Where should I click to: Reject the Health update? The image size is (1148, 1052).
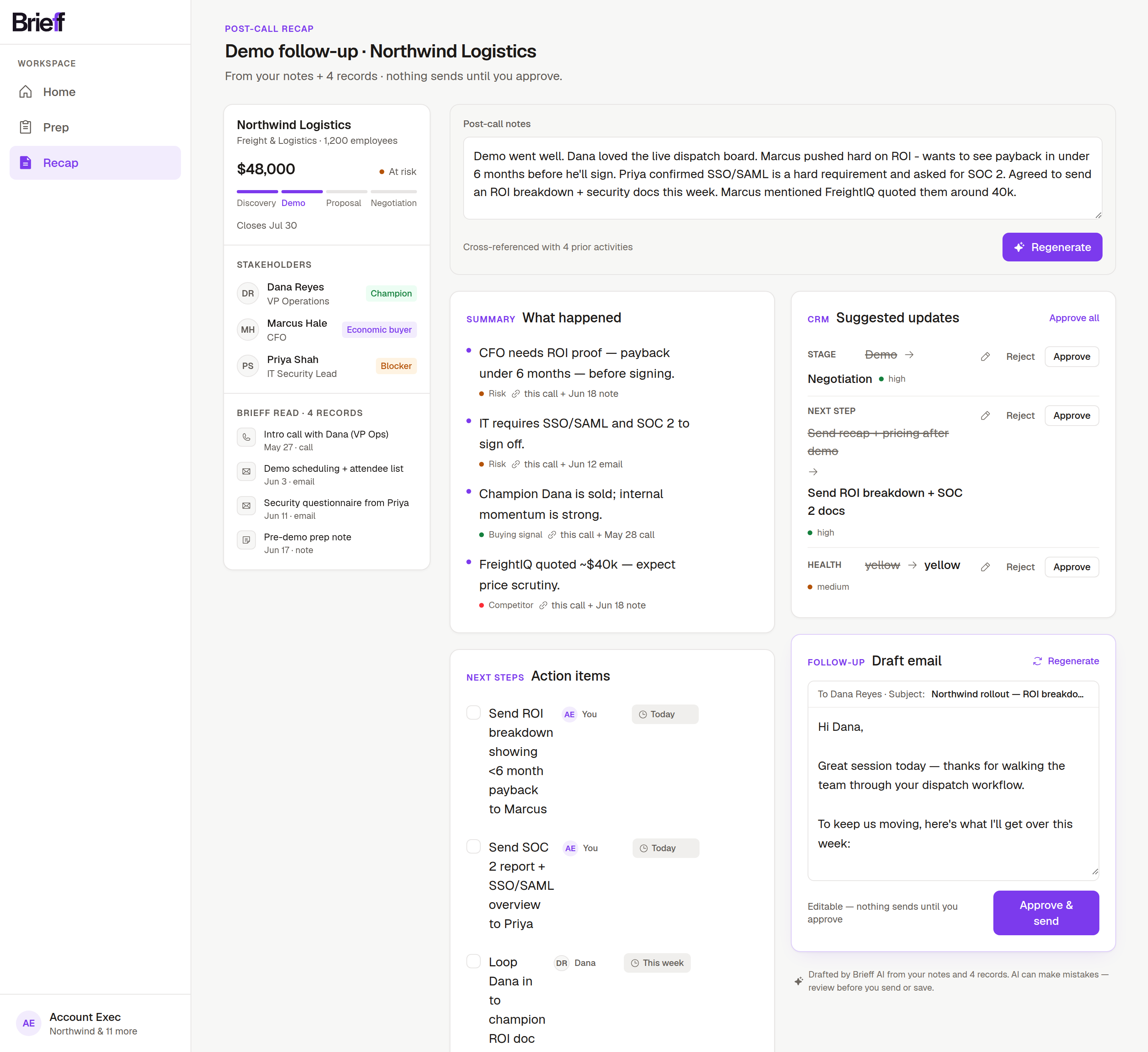click(x=1020, y=567)
